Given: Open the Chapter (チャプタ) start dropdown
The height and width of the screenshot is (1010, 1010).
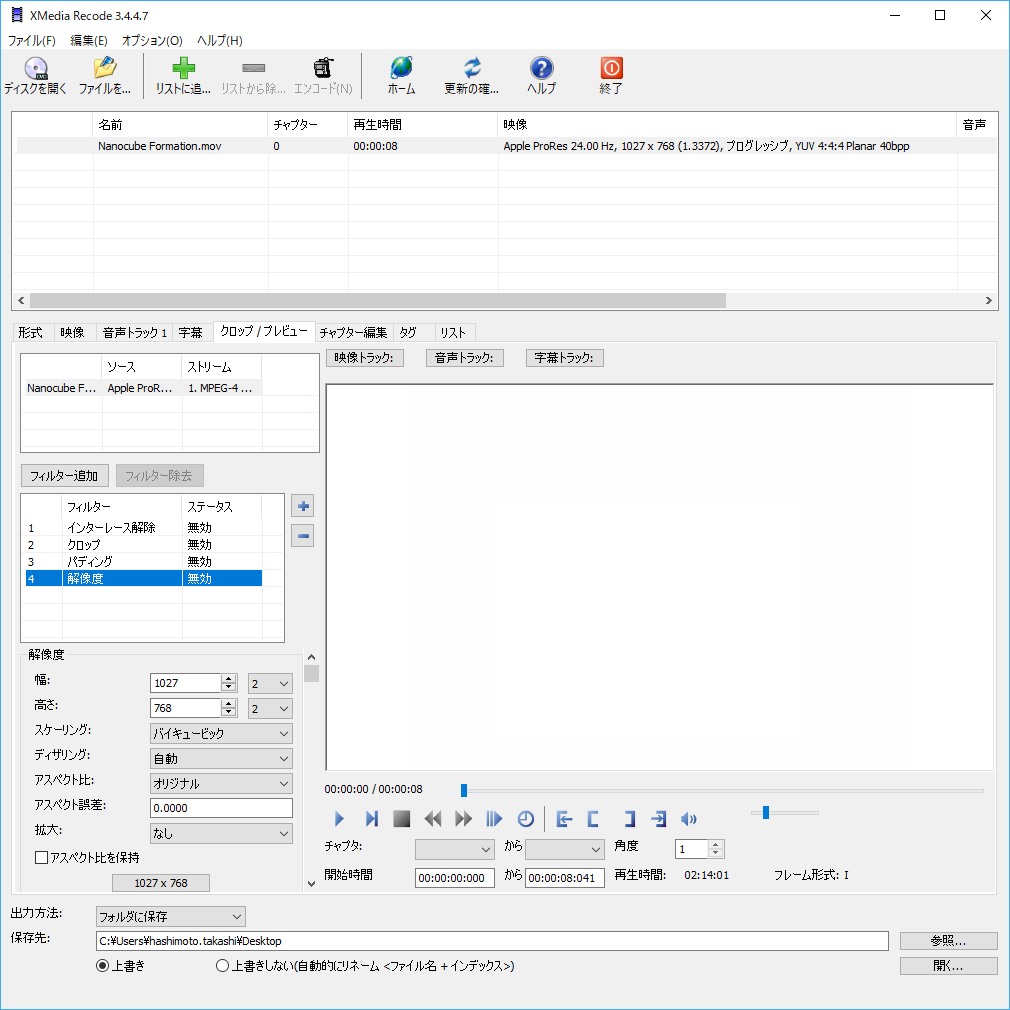Looking at the screenshot, I should tap(455, 850).
